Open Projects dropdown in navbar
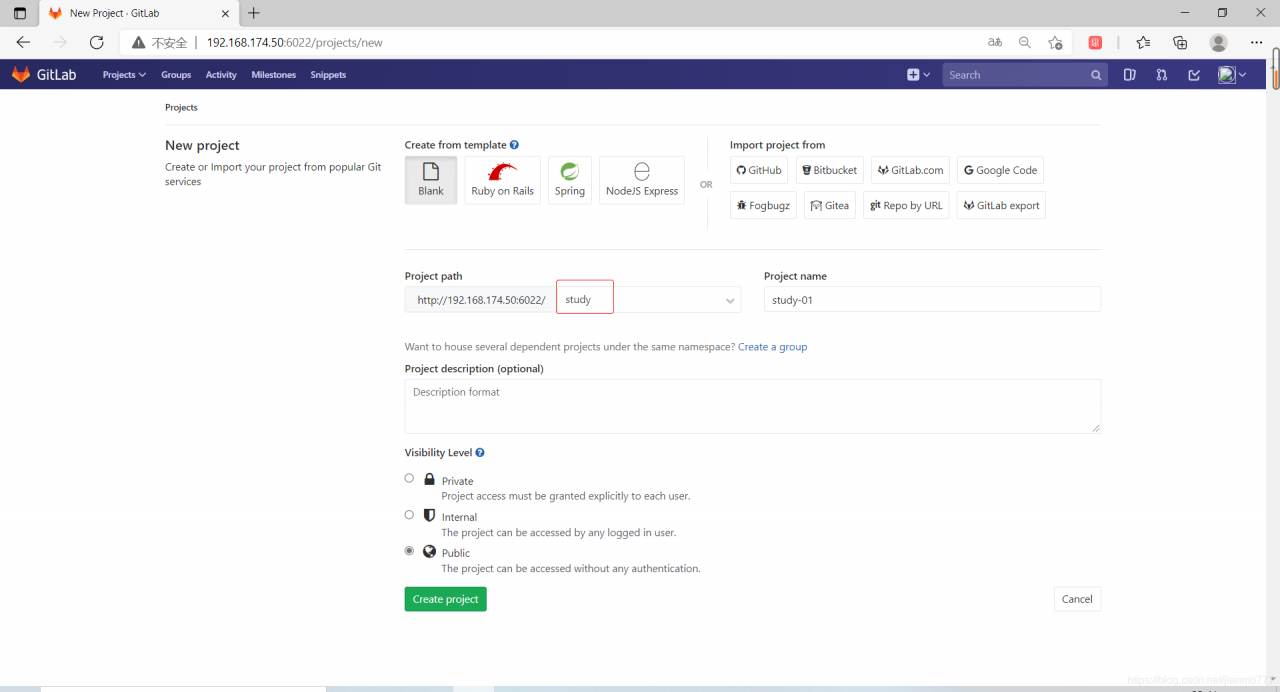The width and height of the screenshot is (1280, 692). tap(124, 75)
